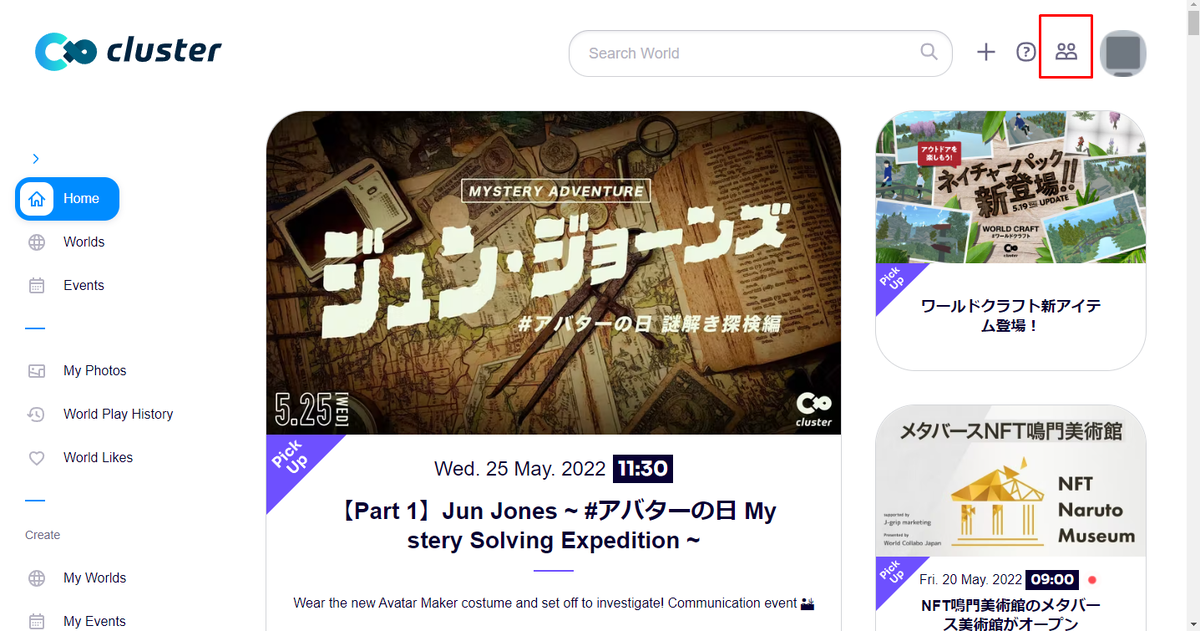1200x631 pixels.
Task: Click the calendar icon beside Events
Action: [x=37, y=285]
